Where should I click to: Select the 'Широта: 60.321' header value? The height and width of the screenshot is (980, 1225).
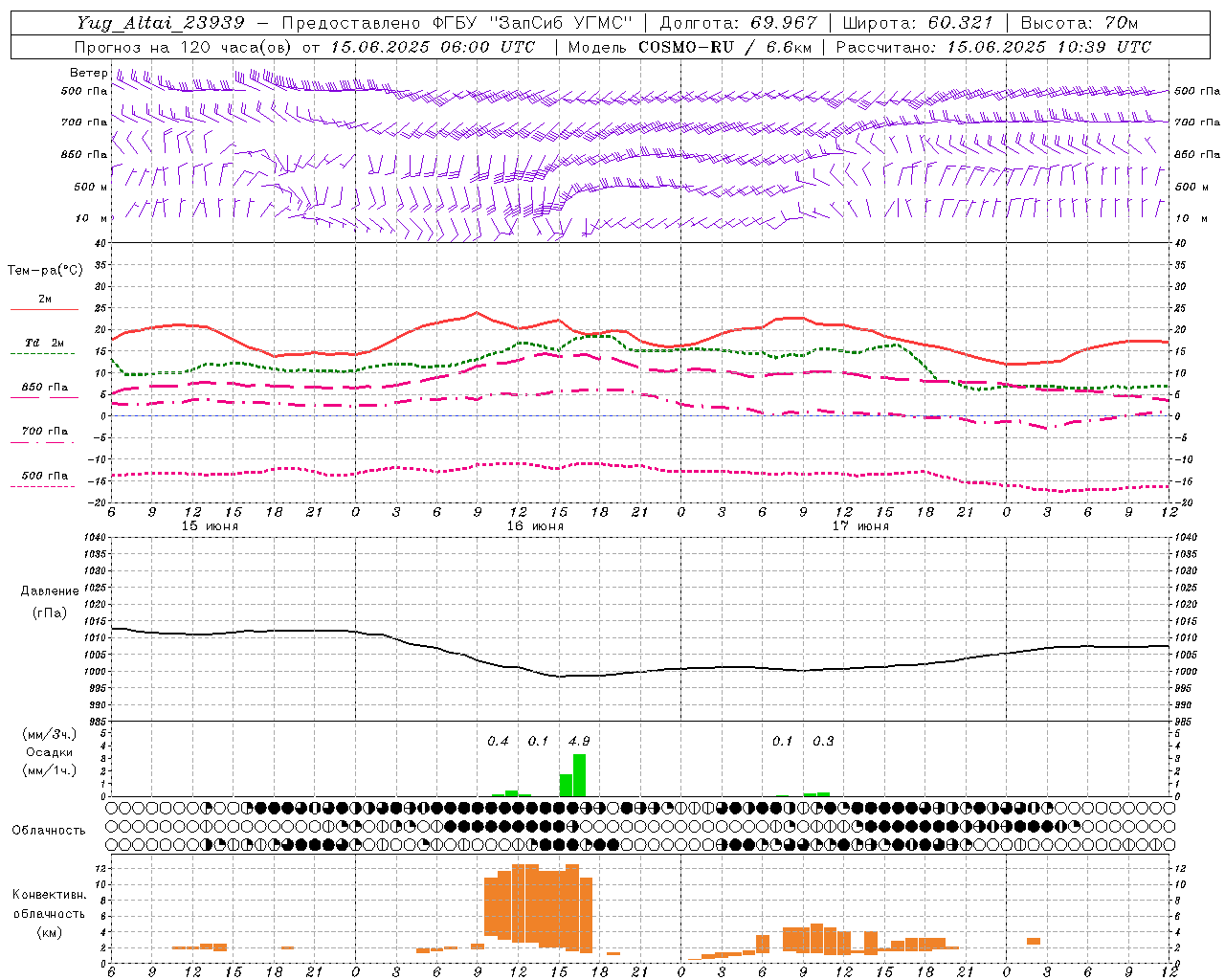click(x=918, y=23)
